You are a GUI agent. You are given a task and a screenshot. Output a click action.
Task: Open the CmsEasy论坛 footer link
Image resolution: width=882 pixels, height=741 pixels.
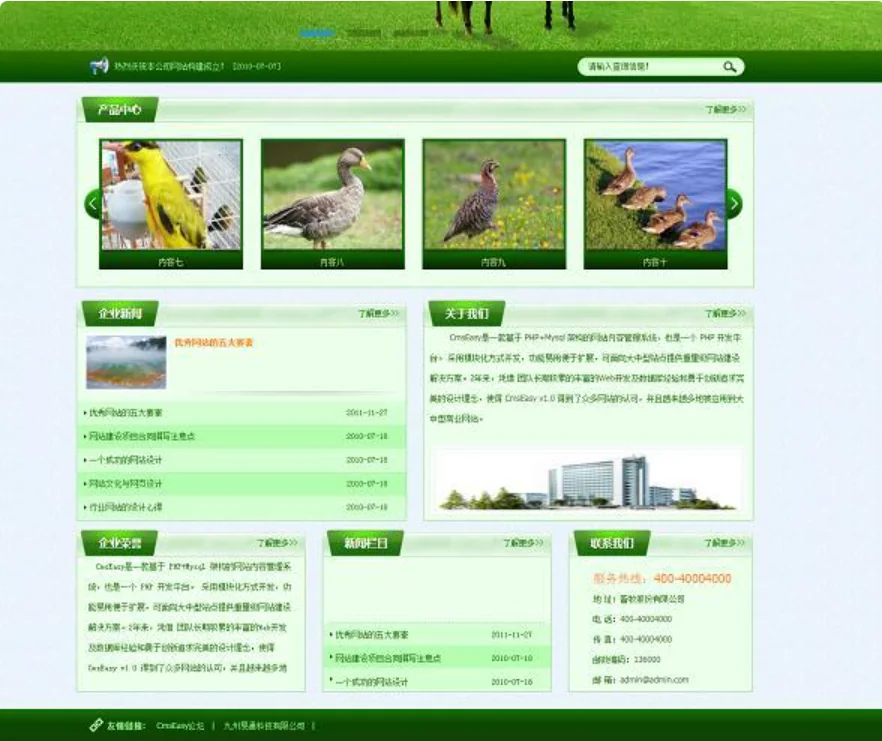(180, 726)
